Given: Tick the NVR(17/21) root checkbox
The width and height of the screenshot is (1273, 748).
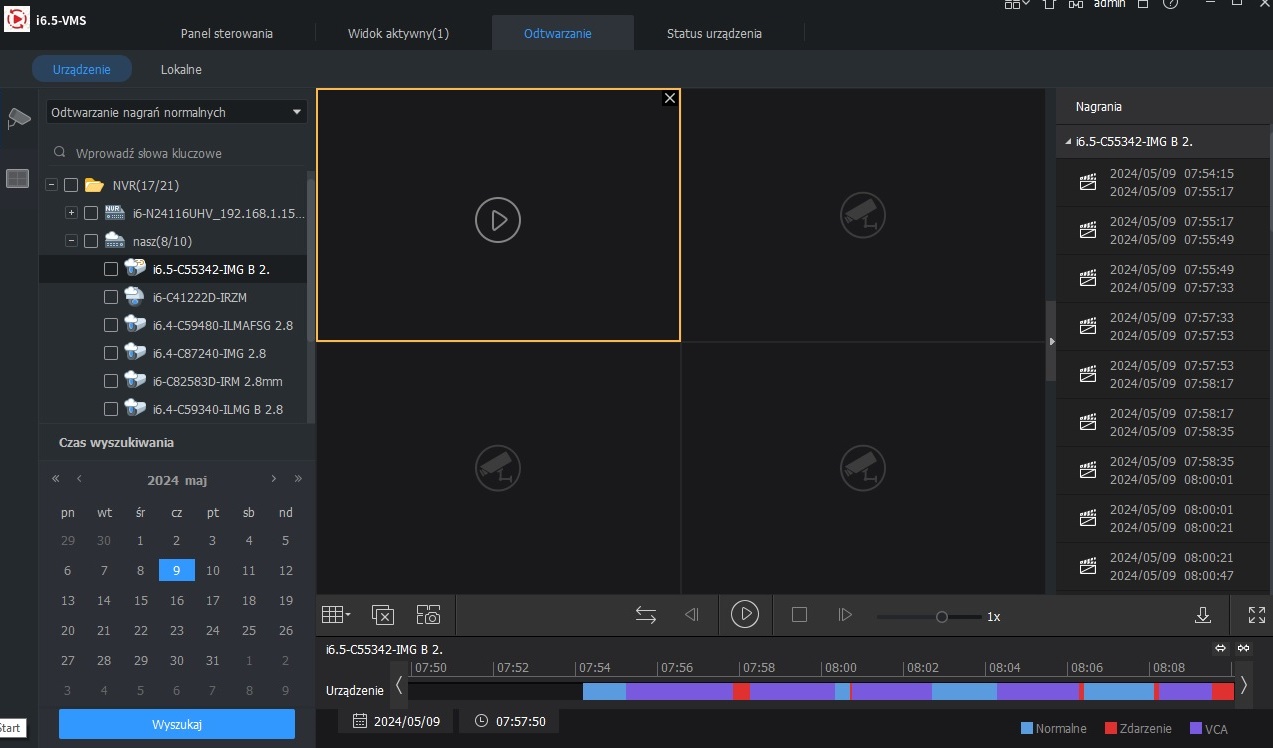Looking at the screenshot, I should tap(71, 185).
